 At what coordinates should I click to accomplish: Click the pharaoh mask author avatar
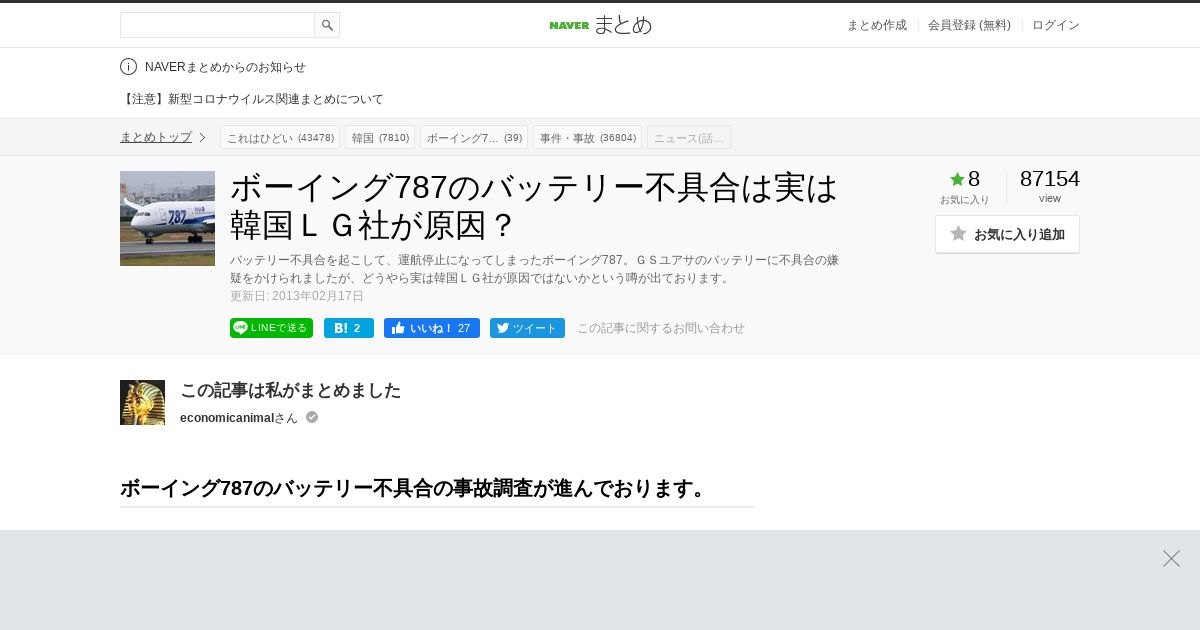coord(142,402)
